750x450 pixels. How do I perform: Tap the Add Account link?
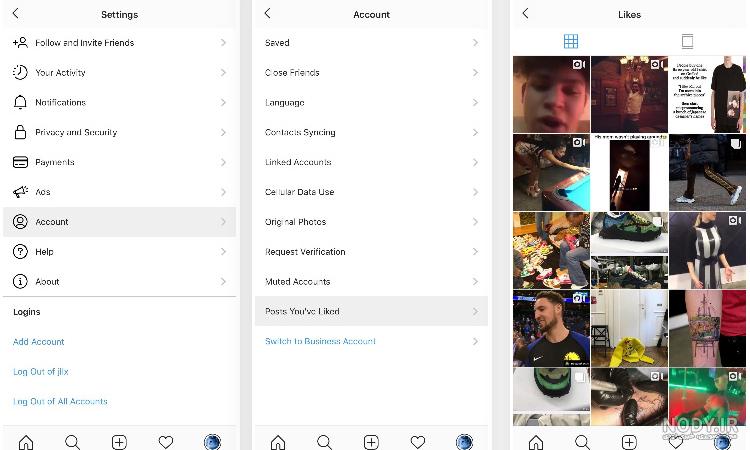(x=39, y=342)
